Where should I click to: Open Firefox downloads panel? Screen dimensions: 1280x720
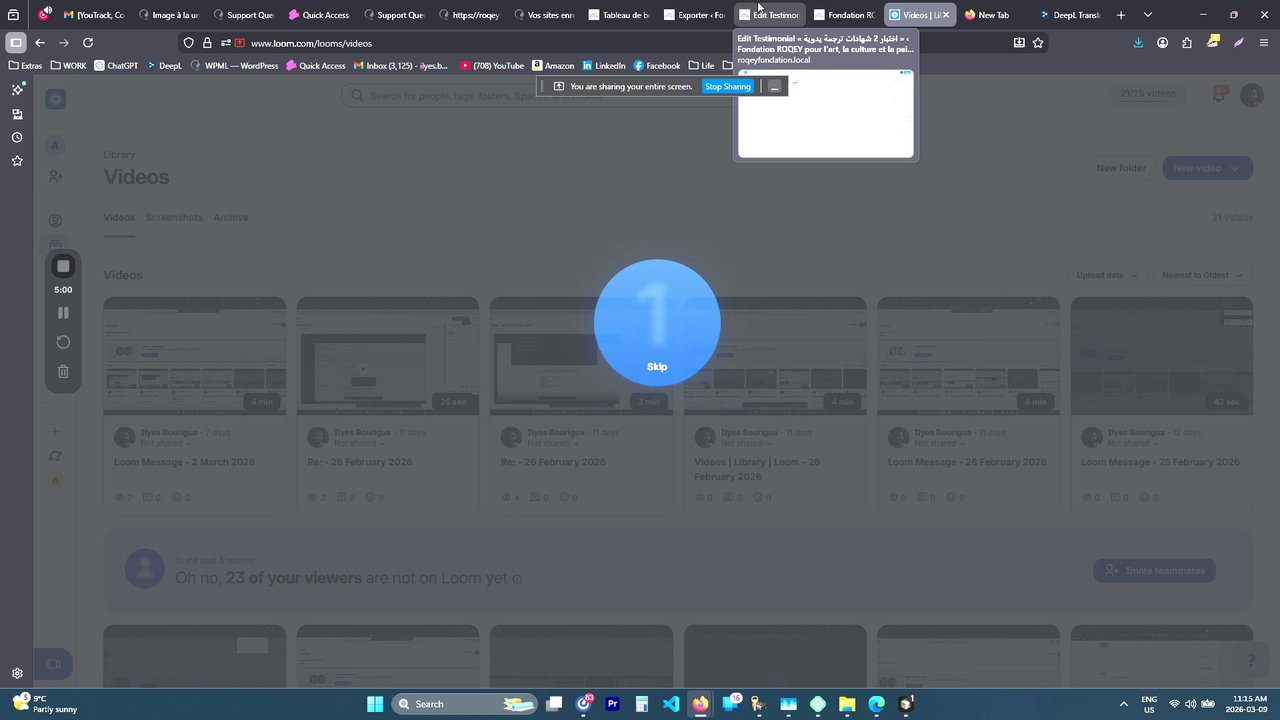click(x=1138, y=43)
